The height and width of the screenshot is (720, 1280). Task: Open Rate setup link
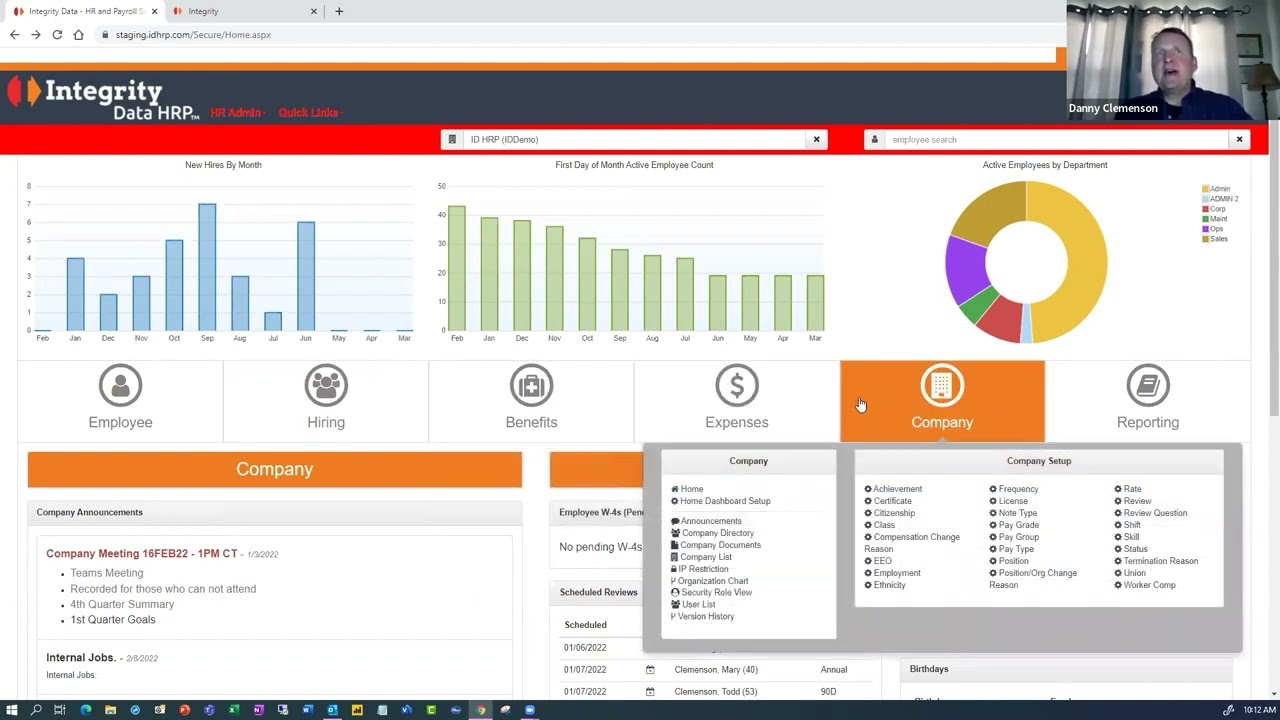[1128, 489]
